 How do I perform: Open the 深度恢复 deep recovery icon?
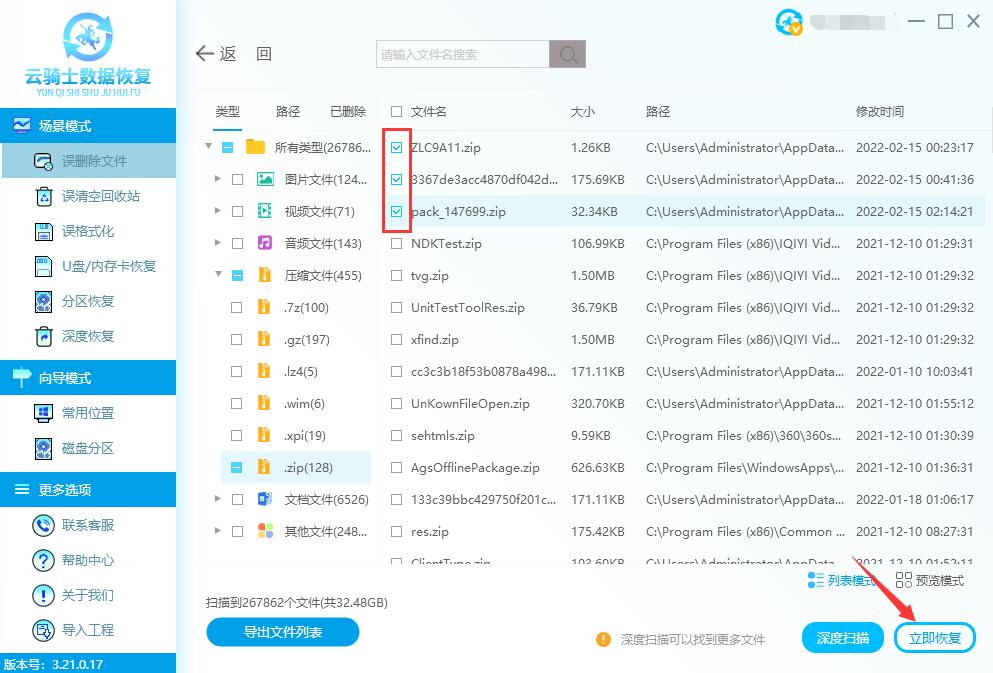coord(43,336)
